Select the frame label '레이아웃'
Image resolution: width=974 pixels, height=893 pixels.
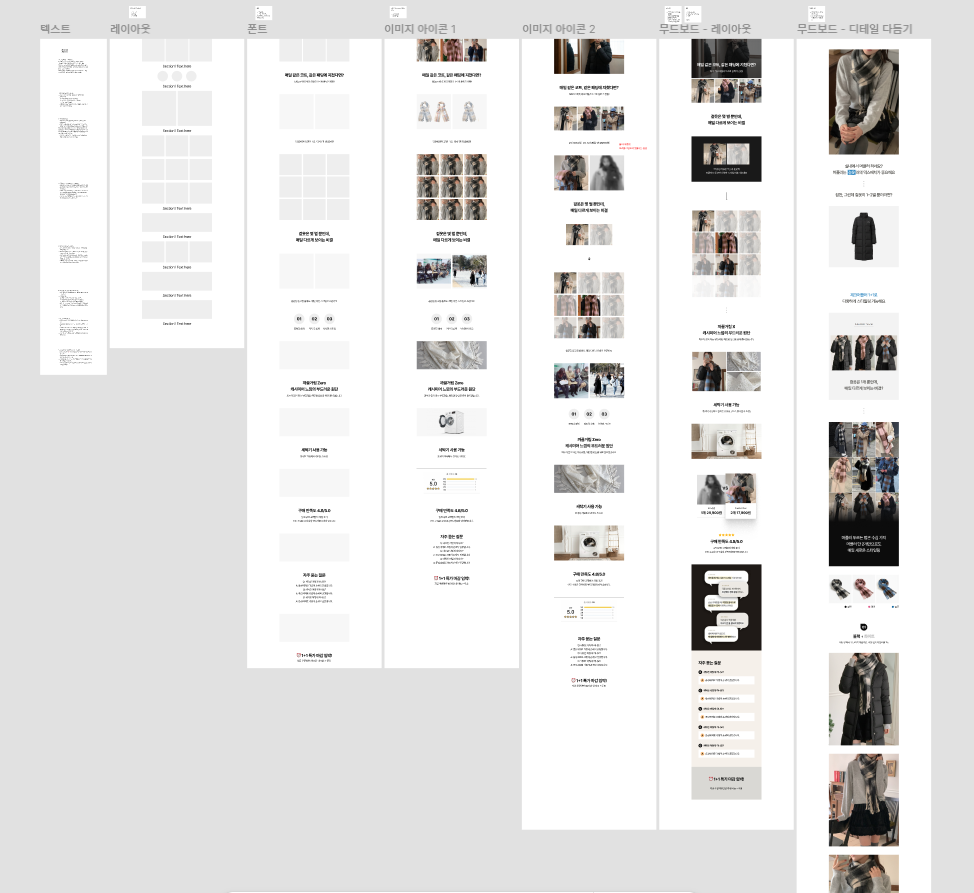[130, 29]
